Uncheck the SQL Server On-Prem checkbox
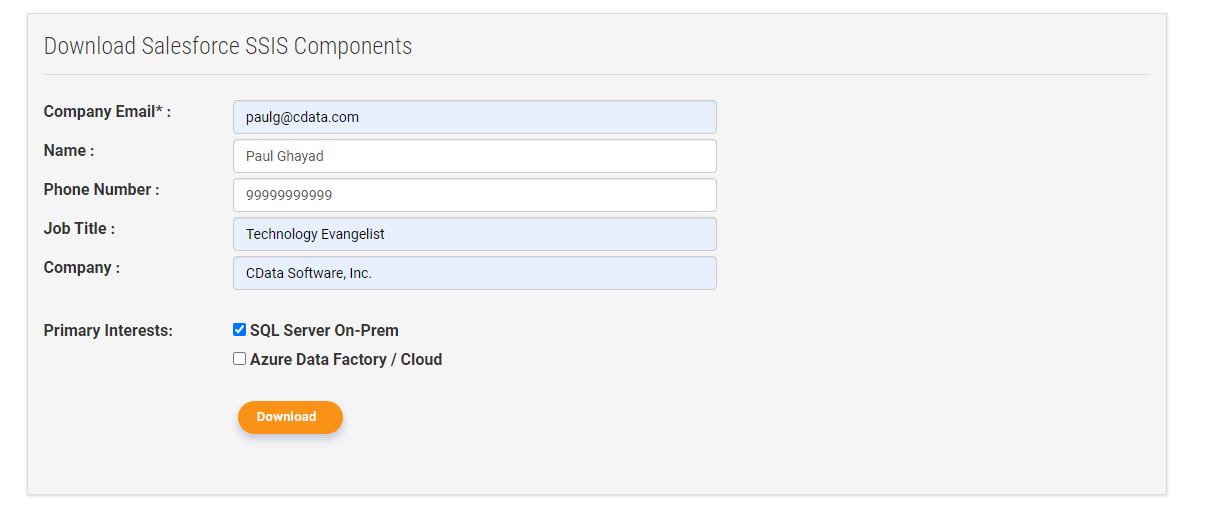 [239, 330]
